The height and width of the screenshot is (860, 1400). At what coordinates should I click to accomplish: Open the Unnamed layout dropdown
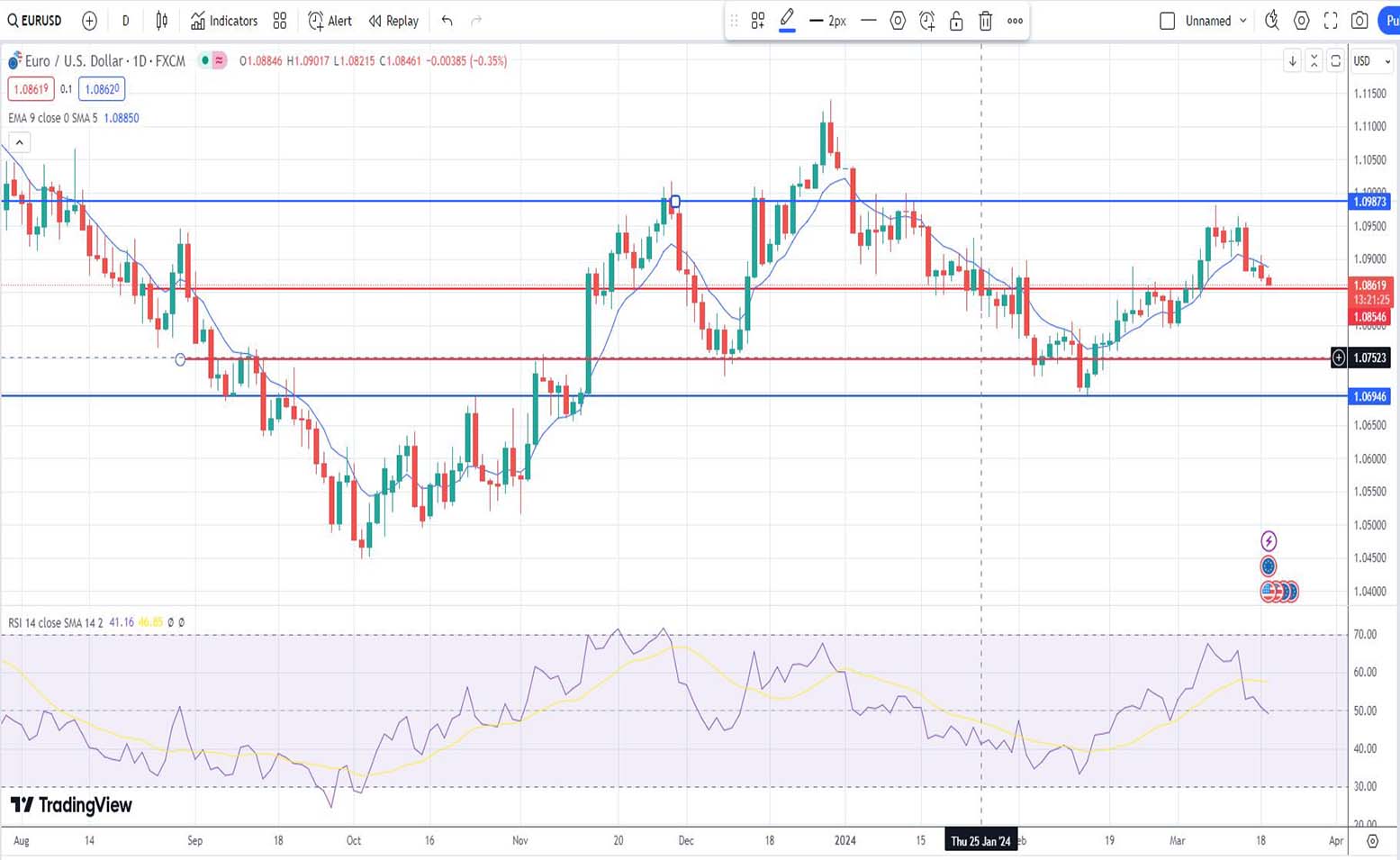click(1215, 21)
